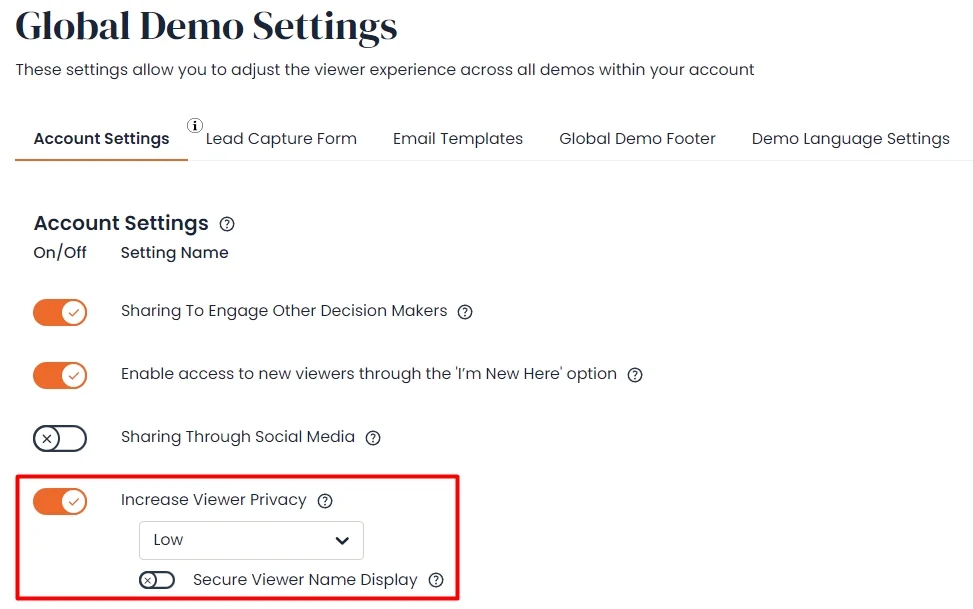This screenshot has height=609, width=973.
Task: Click the Increase Viewer Privacy label text
Action: coord(213,500)
